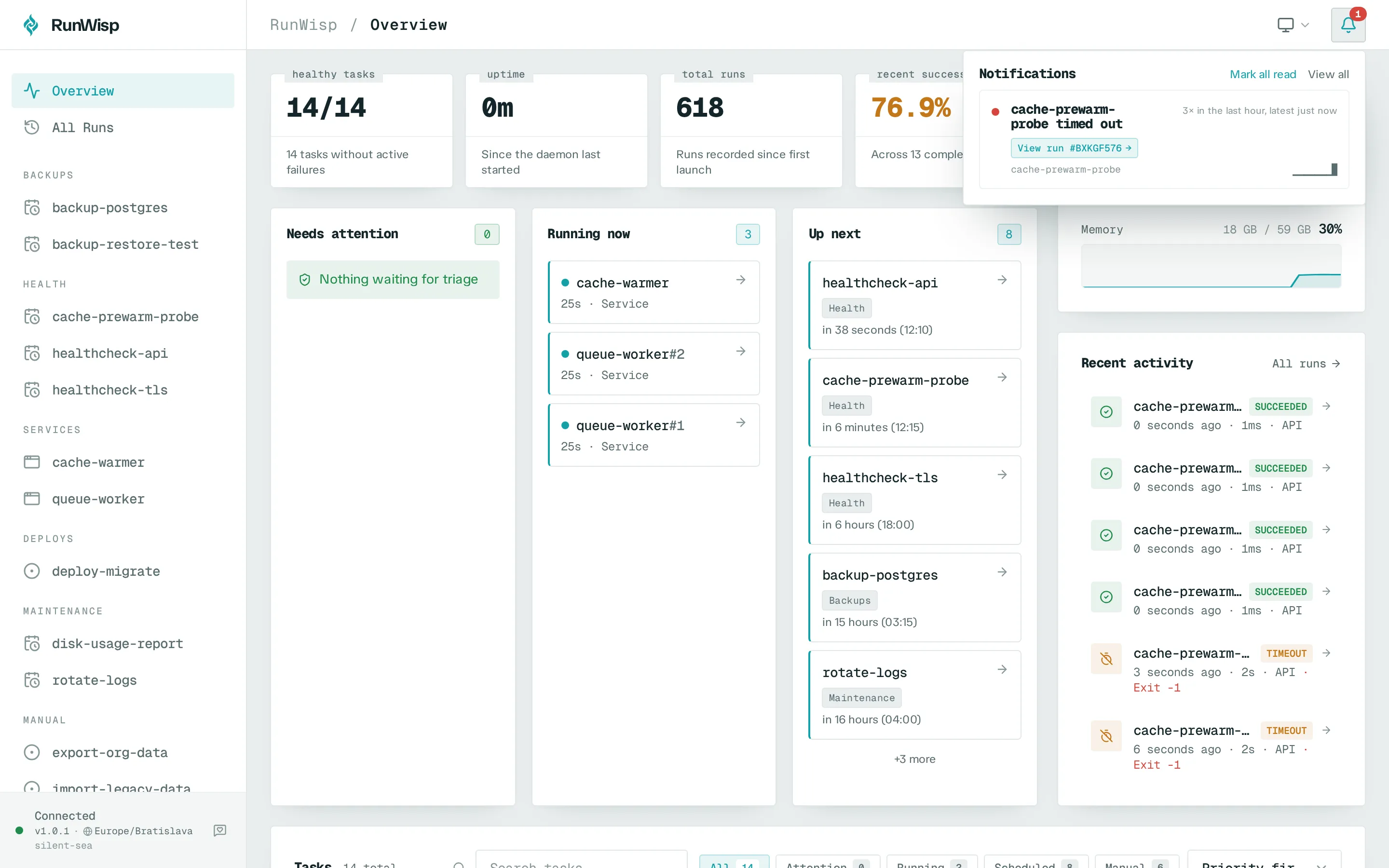Open the feedback icon in the sidebar footer
This screenshot has width=1389, height=868.
[220, 830]
